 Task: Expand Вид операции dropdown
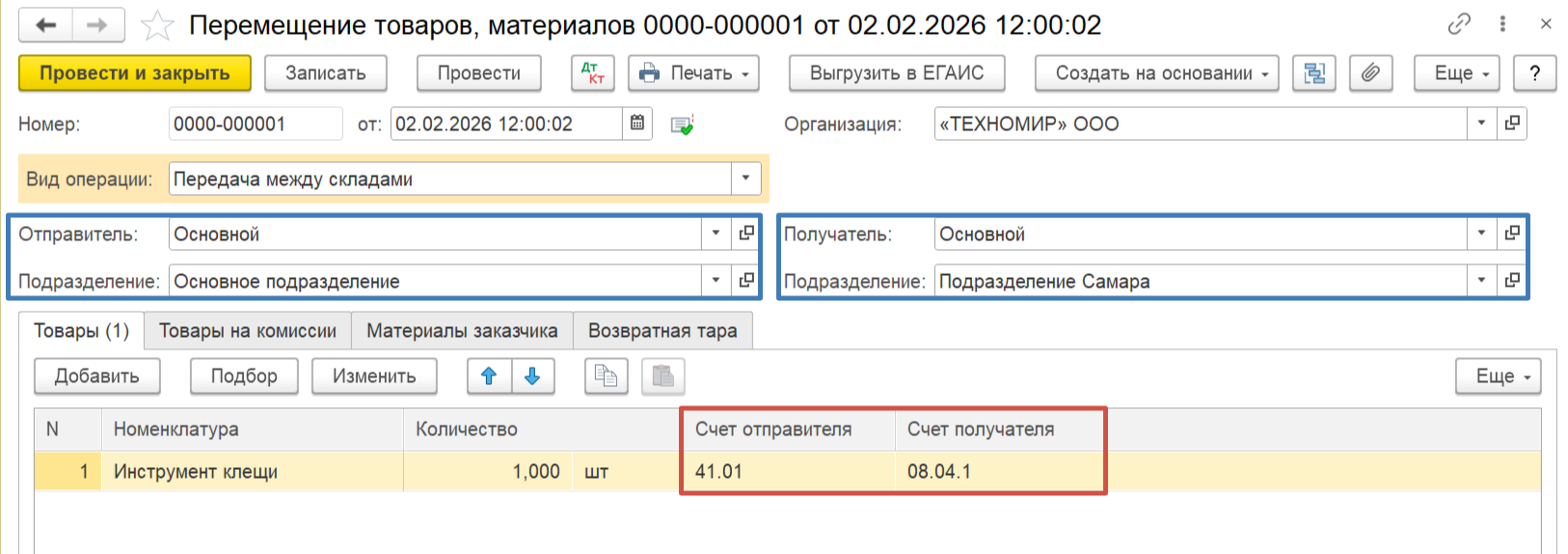[745, 179]
